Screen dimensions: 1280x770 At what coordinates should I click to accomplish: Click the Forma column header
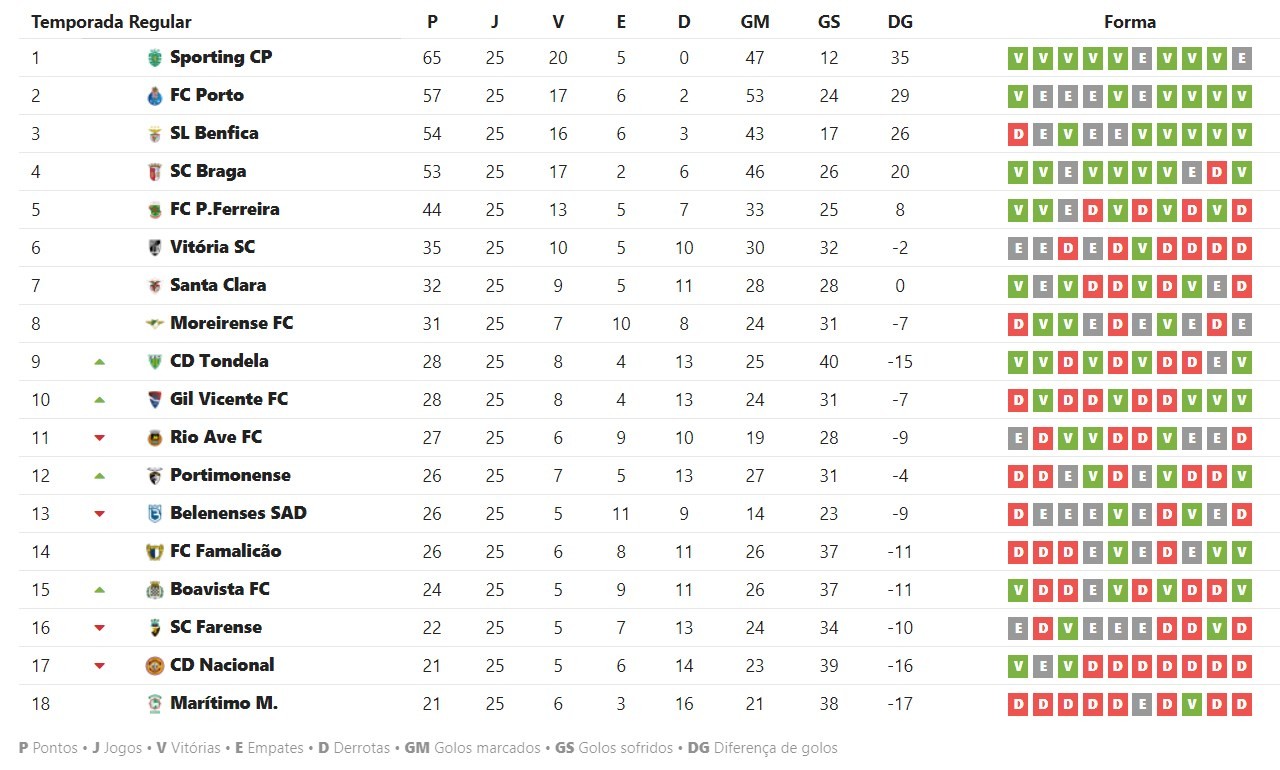(1130, 22)
